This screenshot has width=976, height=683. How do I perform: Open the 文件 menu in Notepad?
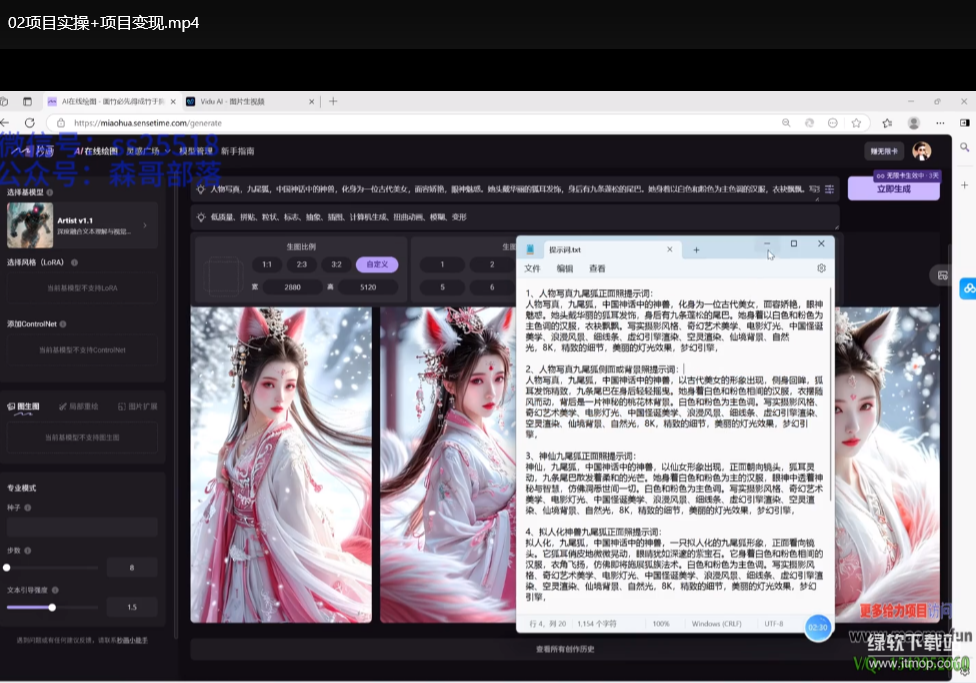[532, 268]
